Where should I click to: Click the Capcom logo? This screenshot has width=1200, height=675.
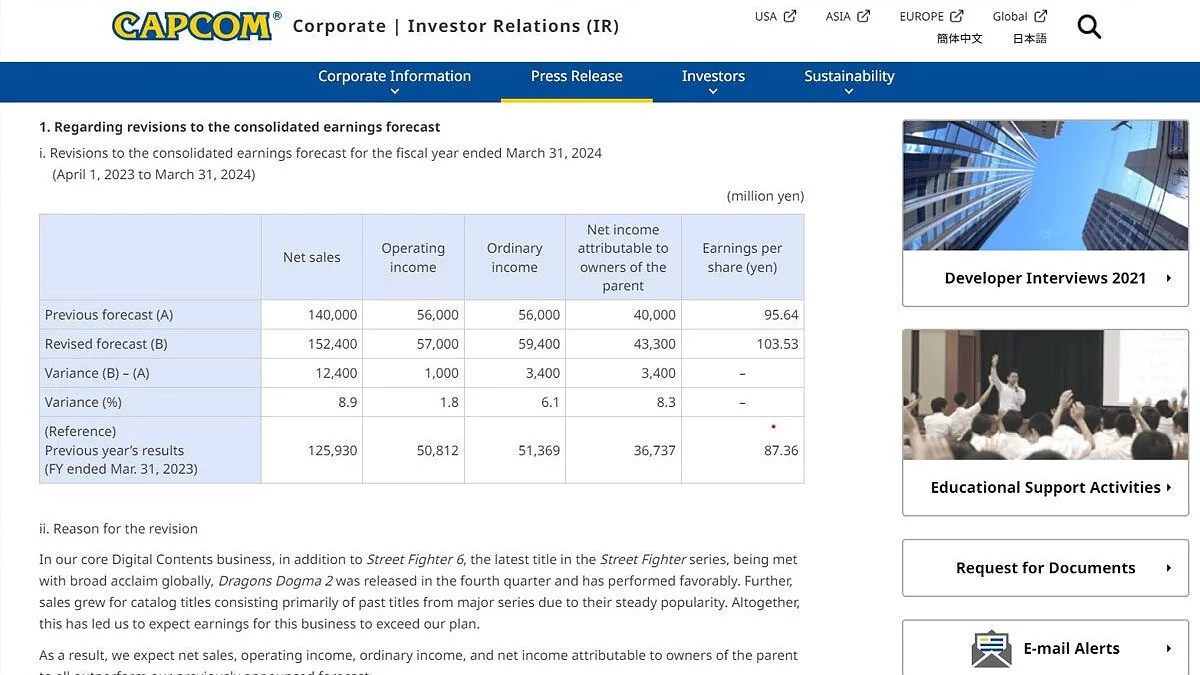(192, 26)
